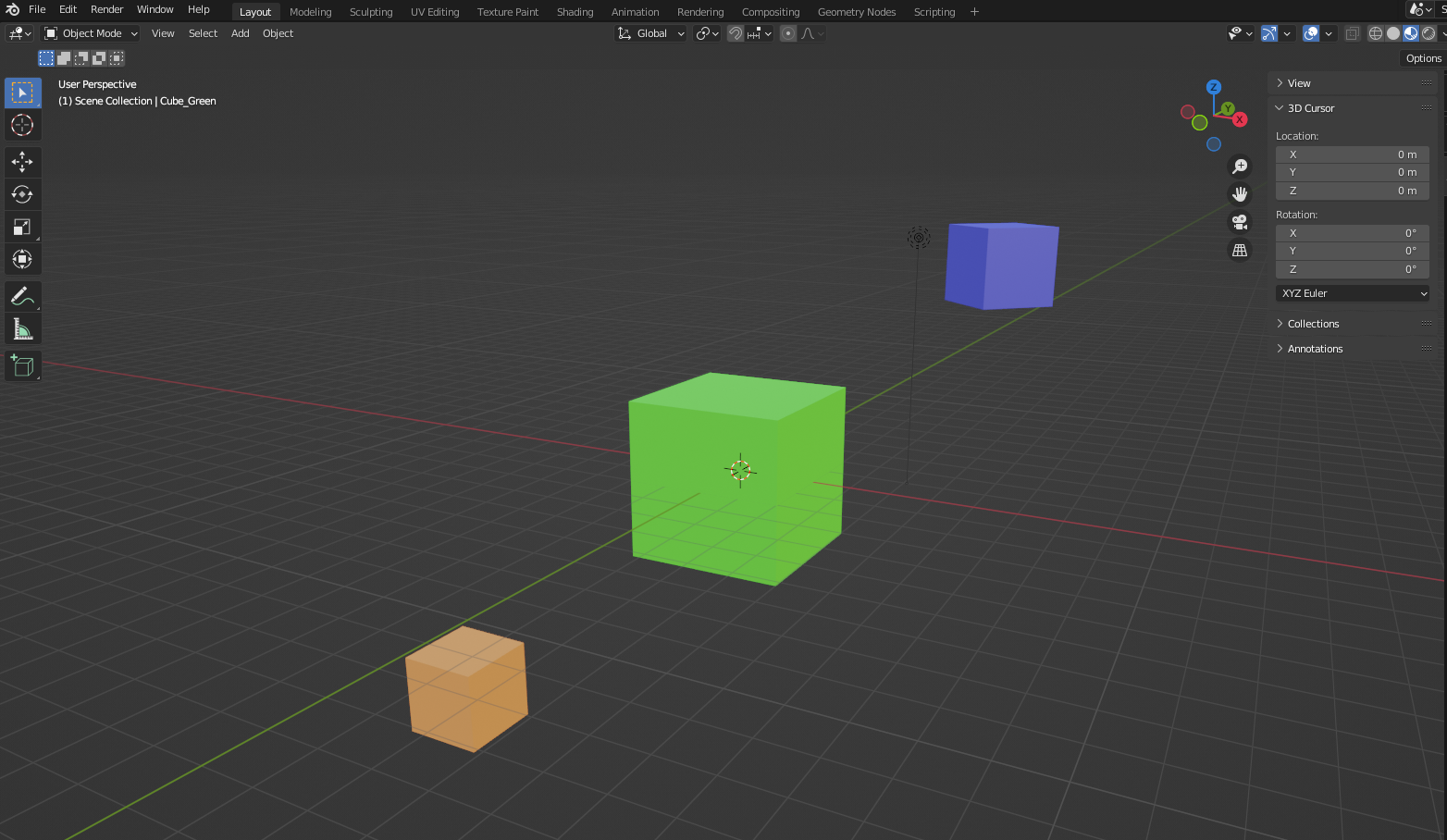Screen dimensions: 1447x840
Task: Switch to Material Preview shading
Action: pos(1411,33)
